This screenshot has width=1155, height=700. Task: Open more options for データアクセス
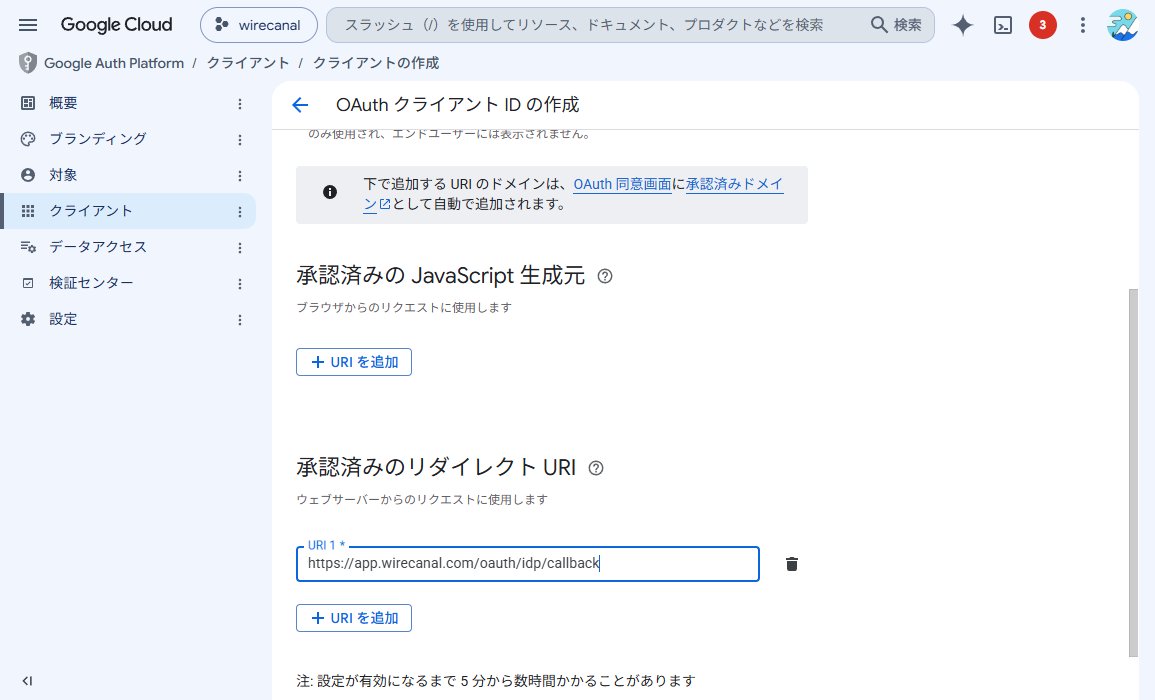click(239, 248)
